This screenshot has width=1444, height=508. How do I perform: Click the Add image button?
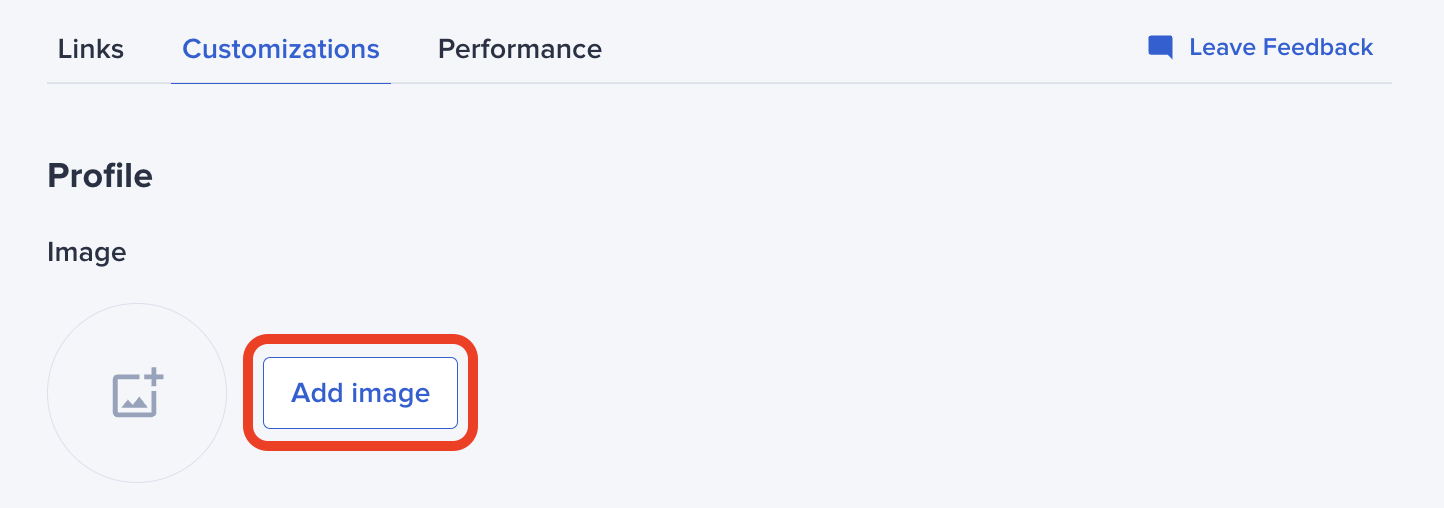coord(360,393)
